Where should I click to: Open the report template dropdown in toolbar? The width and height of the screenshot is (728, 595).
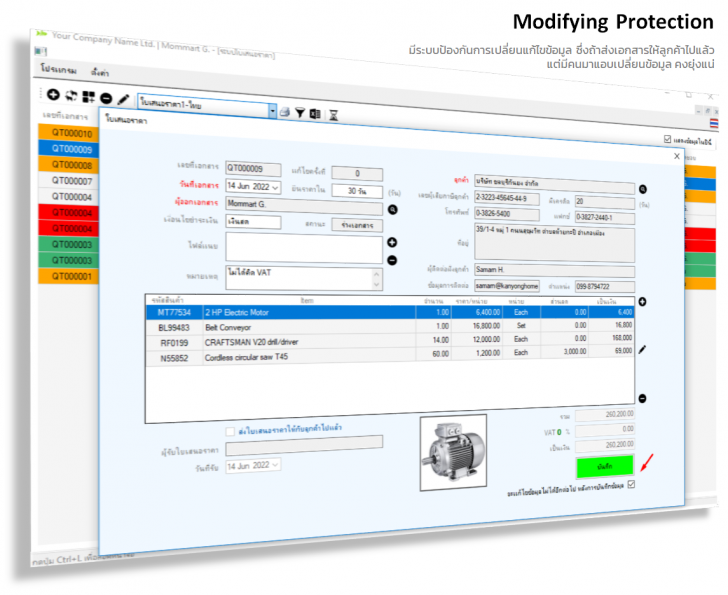click(x=273, y=111)
